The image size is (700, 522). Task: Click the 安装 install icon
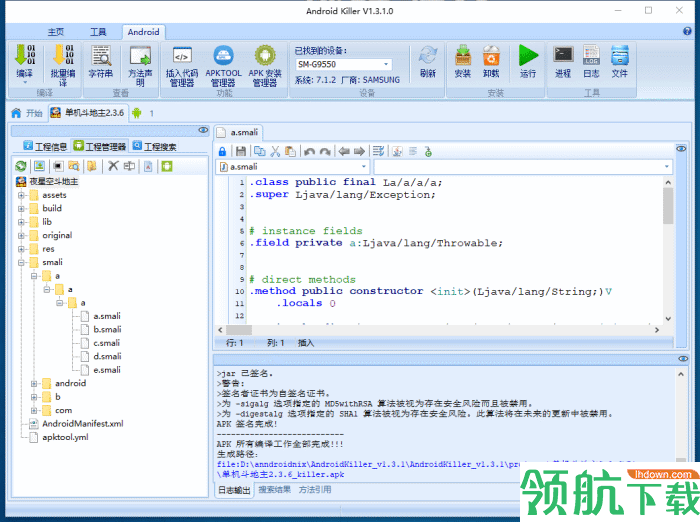[463, 55]
